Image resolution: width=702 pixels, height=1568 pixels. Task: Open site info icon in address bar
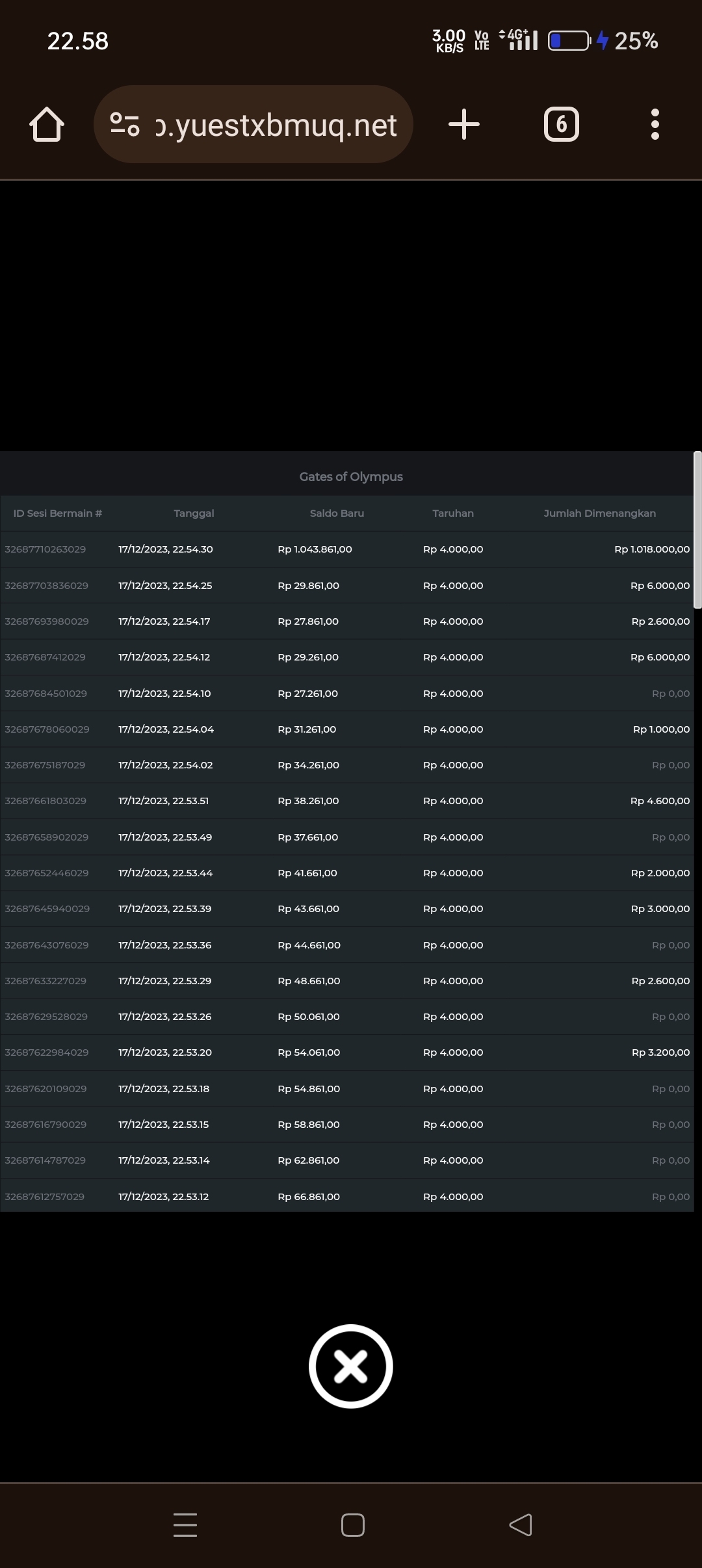pos(125,124)
